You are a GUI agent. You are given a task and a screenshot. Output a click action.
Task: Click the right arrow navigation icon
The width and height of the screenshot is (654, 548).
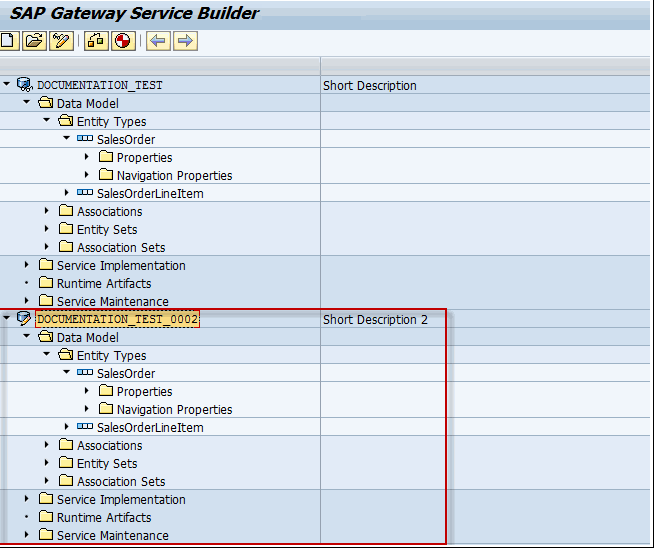pos(185,41)
